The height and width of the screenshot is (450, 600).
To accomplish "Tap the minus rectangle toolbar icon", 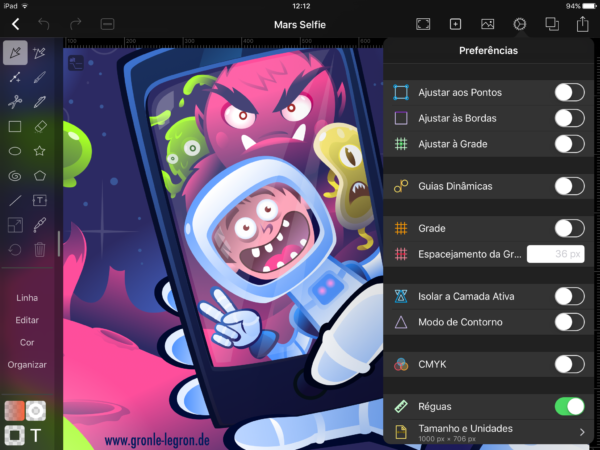I will coord(107,24).
